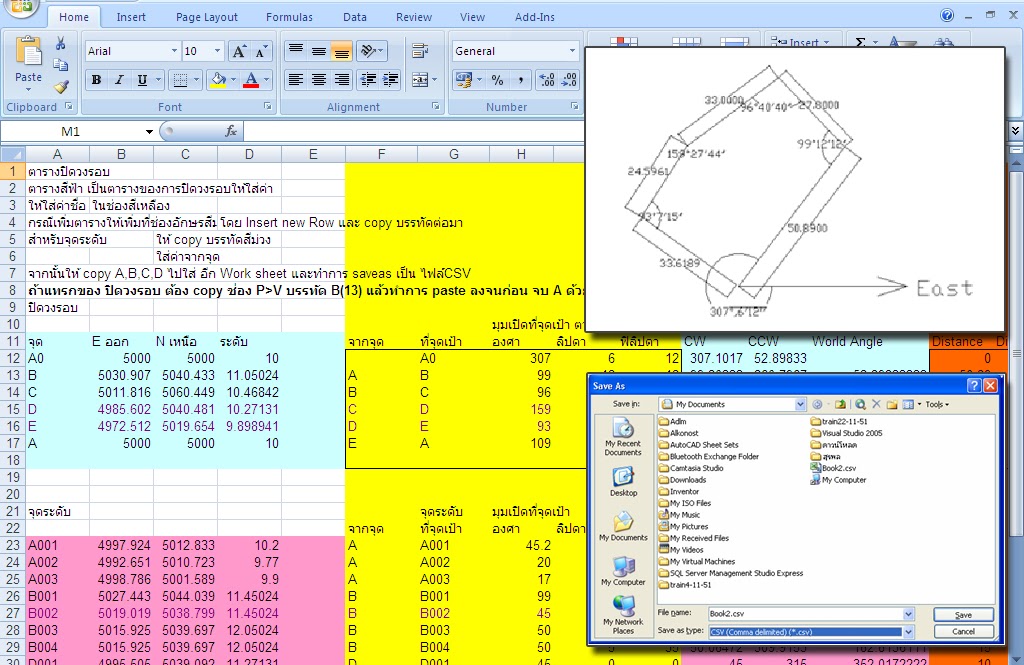This screenshot has width=1024, height=665.
Task: Click the Save button in dialog
Action: (x=963, y=615)
